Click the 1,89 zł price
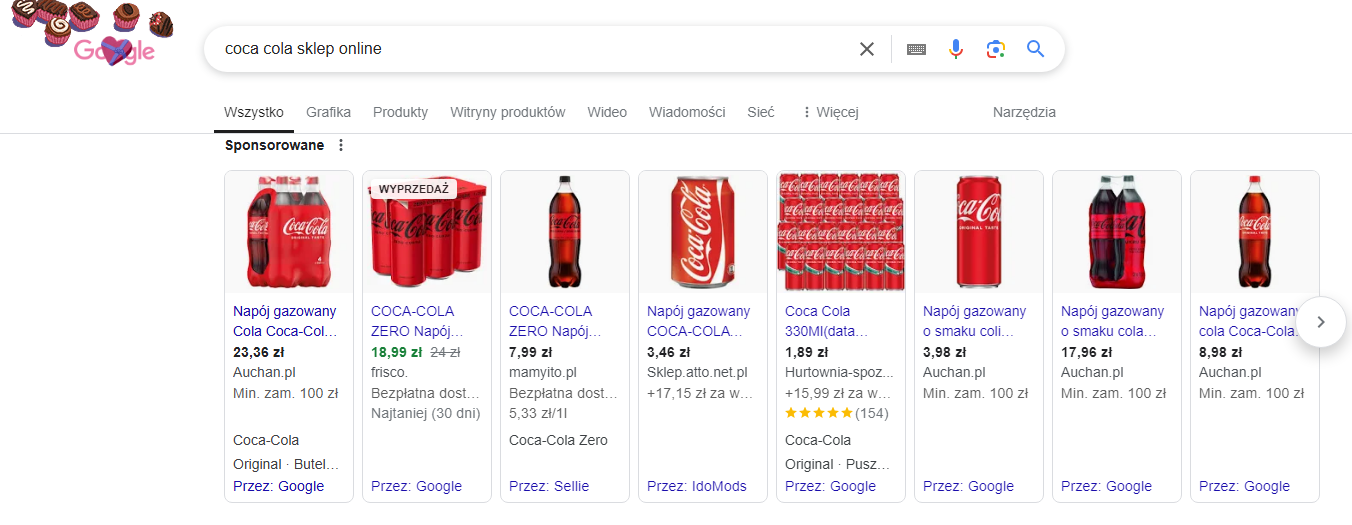Screen dimensions: 1352x525 click(806, 352)
